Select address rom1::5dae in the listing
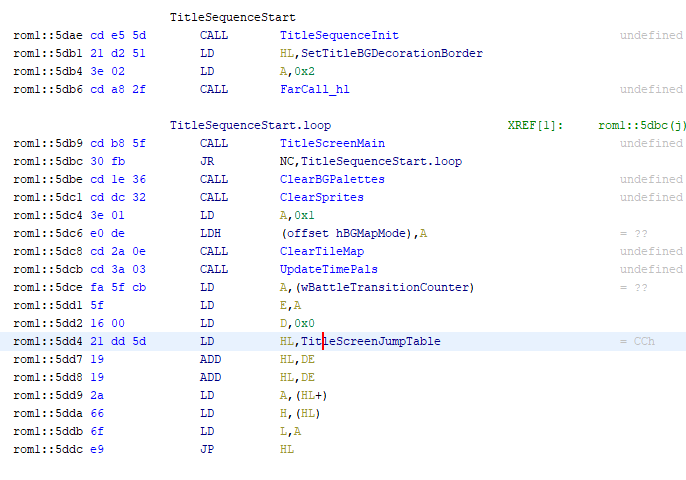This screenshot has height=480, width=686. point(40,35)
